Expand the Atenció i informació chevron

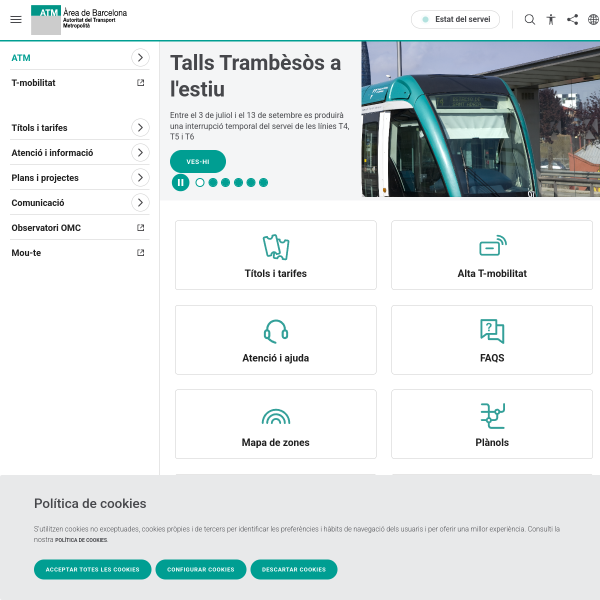point(140,153)
